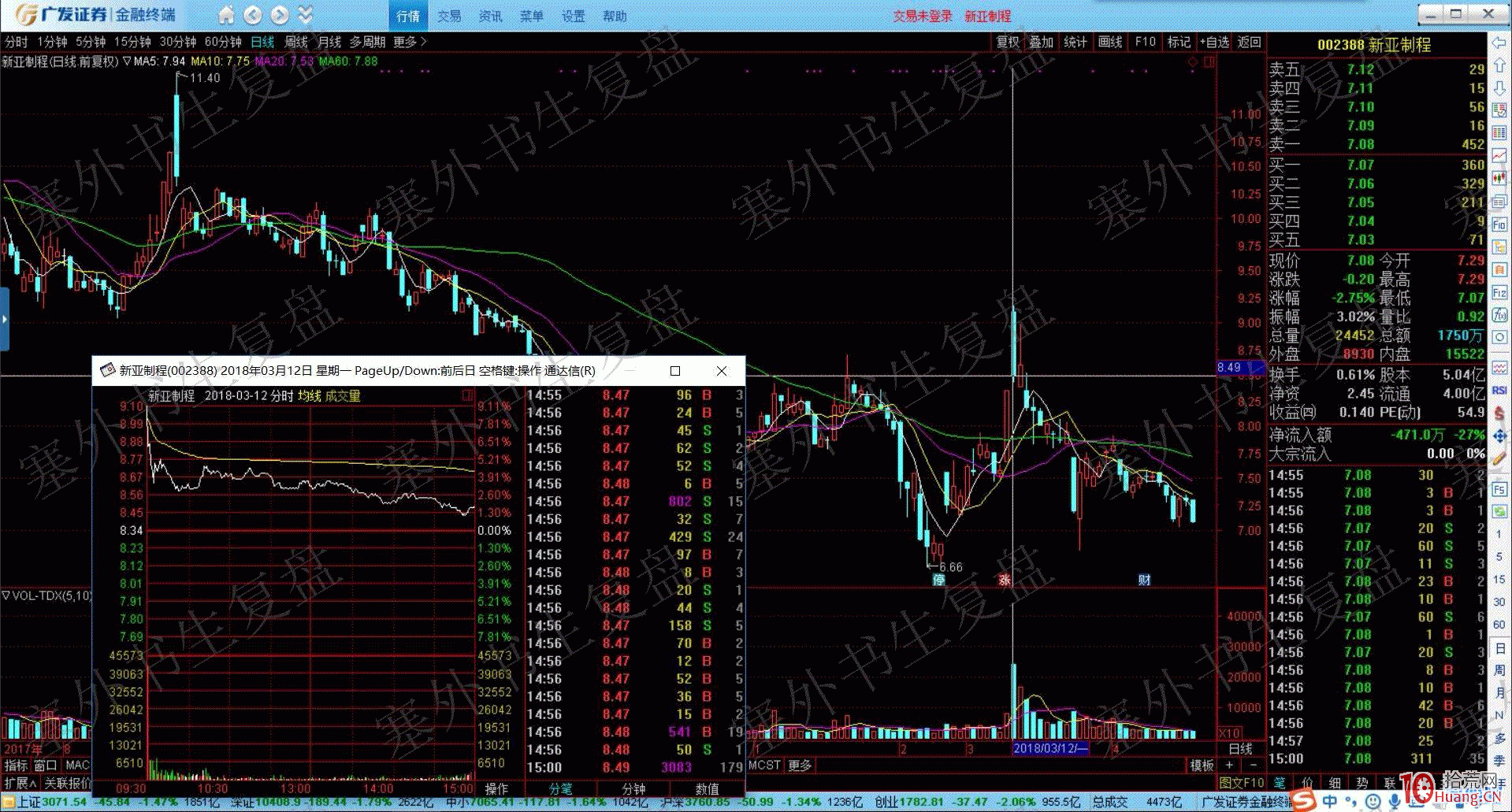
Task: Switch to the 60分钟 period
Action: click(x=223, y=42)
